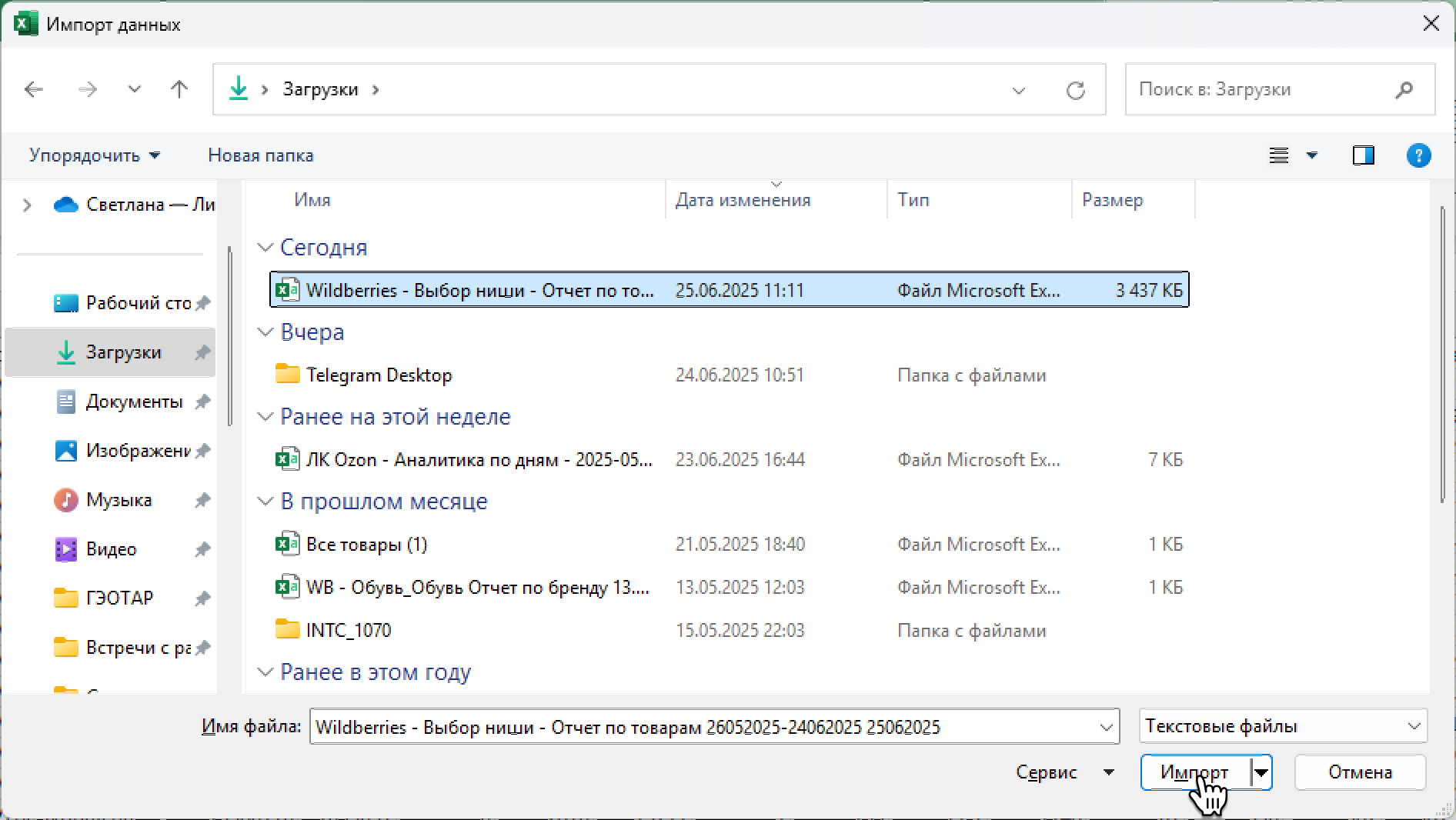Select Все товары (1) file
This screenshot has height=820, width=1456.
tap(730, 545)
